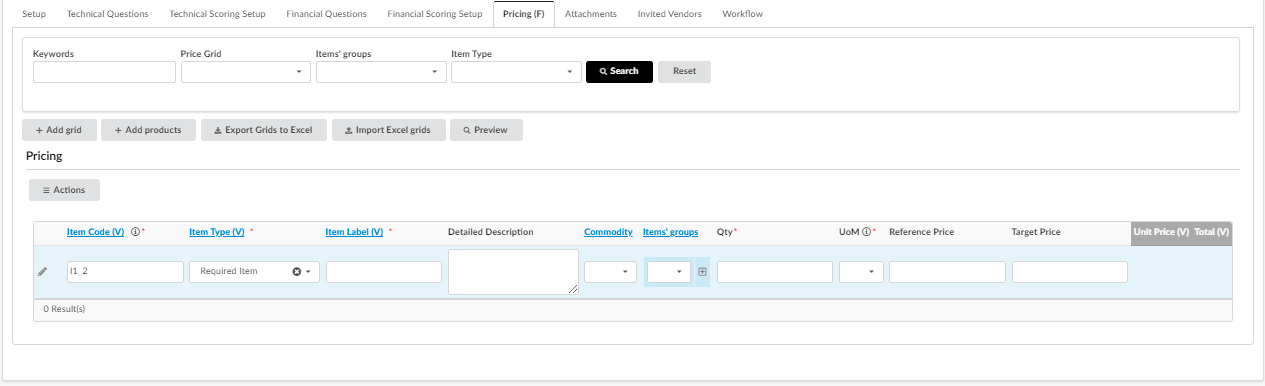Click Import Excel grids button

[388, 130]
